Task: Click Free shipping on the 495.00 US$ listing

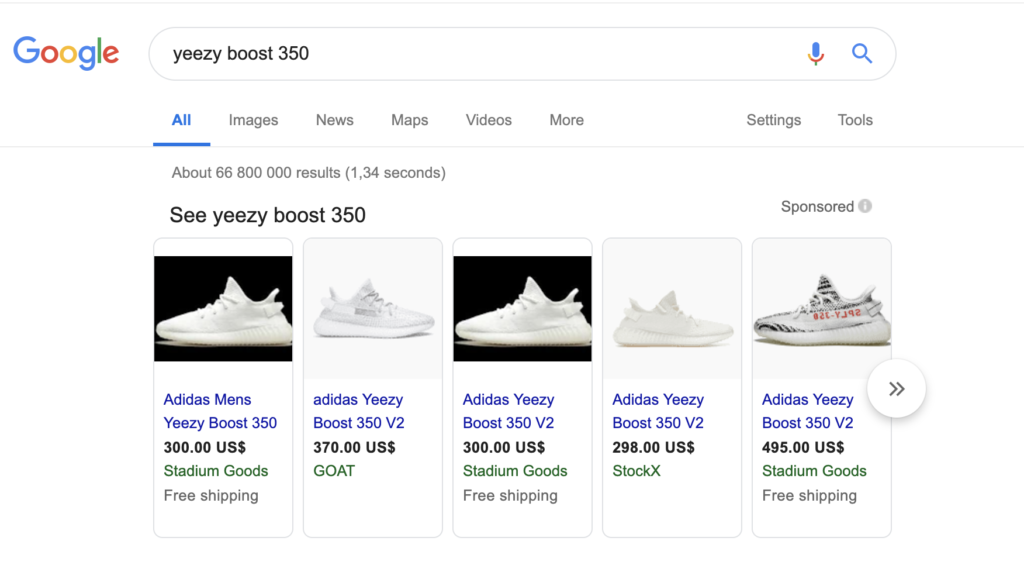Action: 809,496
